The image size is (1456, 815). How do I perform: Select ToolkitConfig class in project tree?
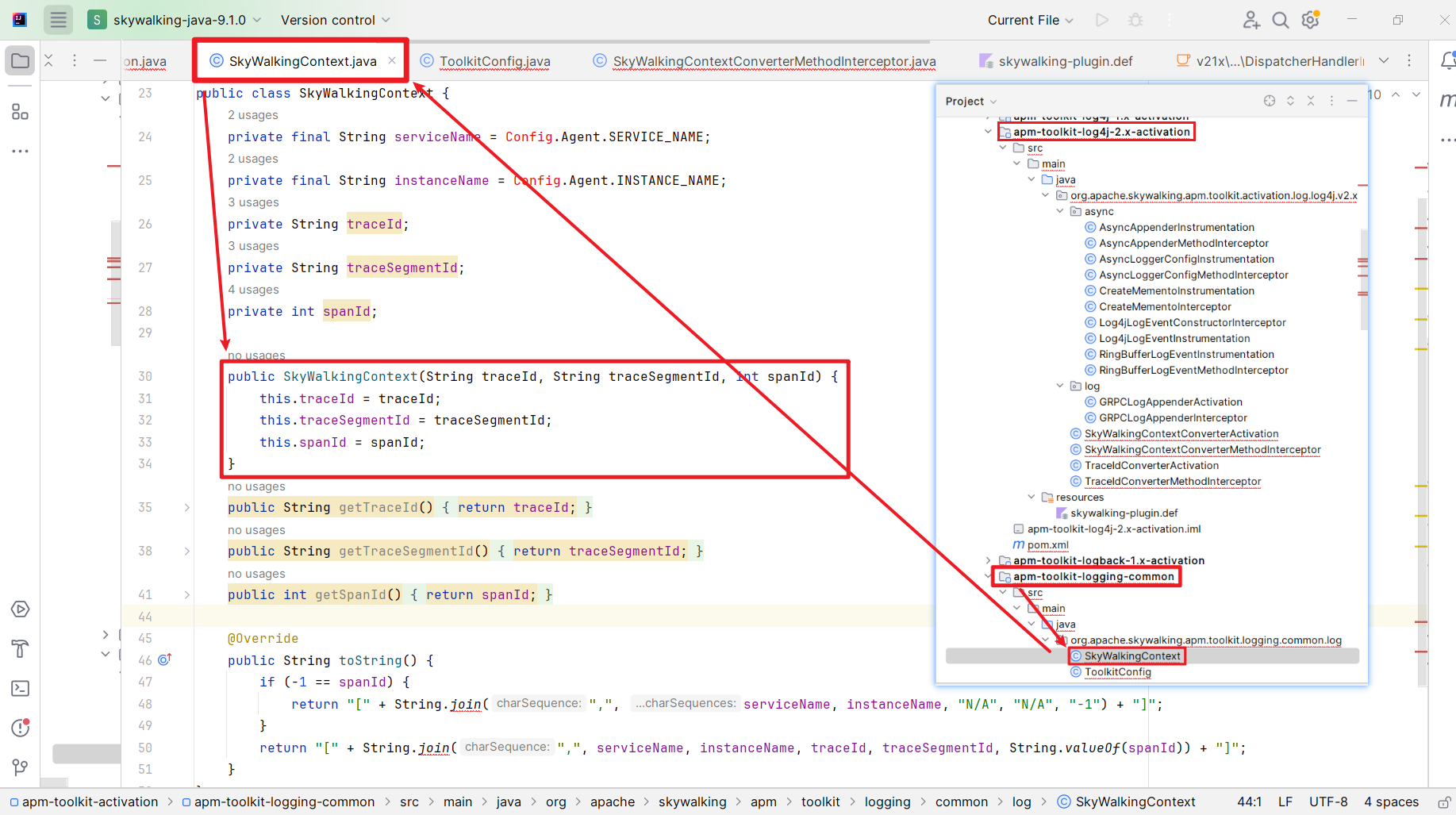pos(1111,671)
